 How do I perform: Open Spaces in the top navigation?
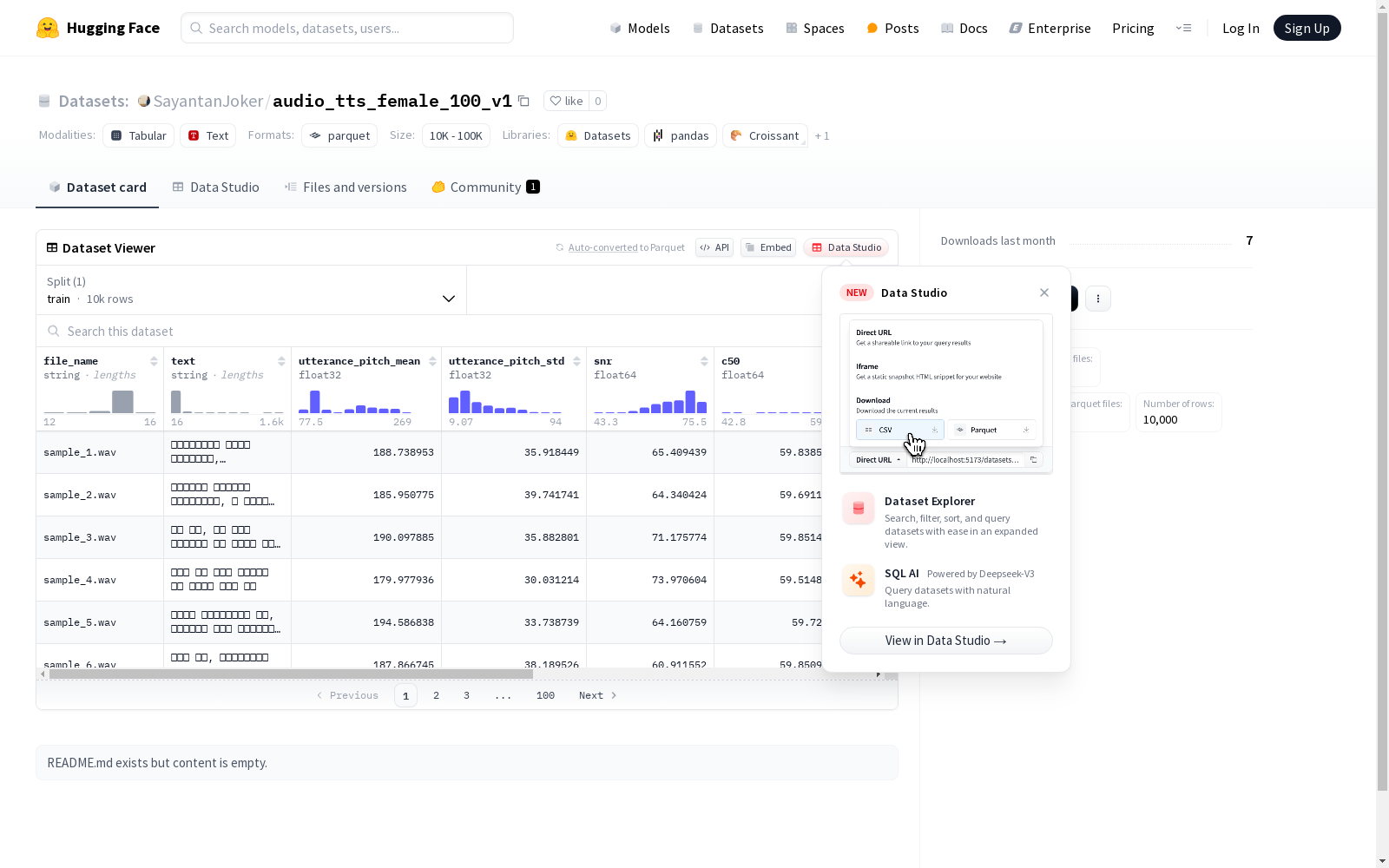coord(814,28)
